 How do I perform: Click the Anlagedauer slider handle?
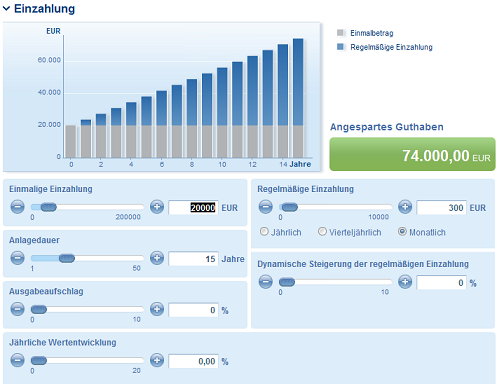[67, 258]
